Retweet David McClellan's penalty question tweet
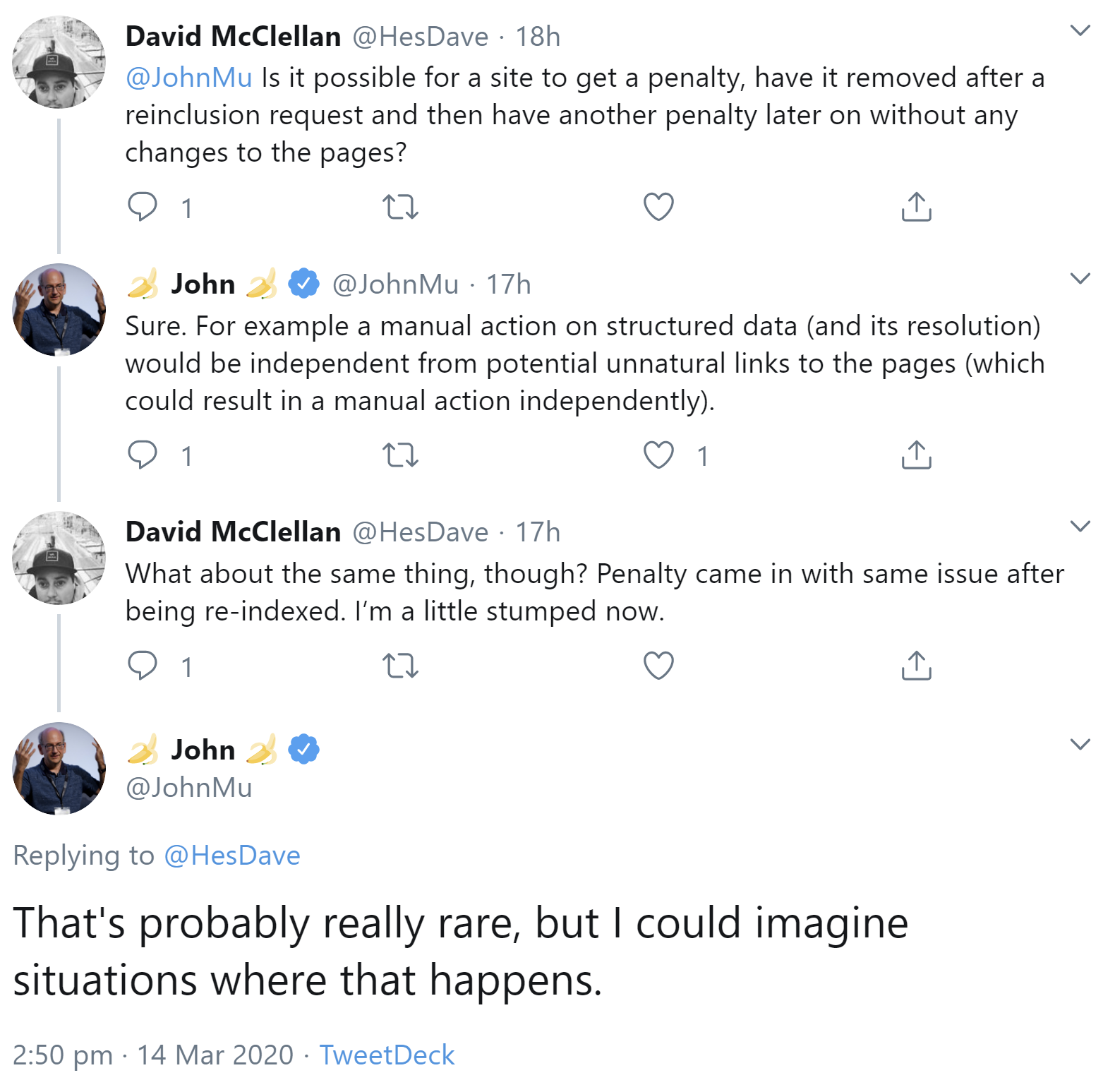Screen dimensions: 1115x1092 tap(400, 207)
